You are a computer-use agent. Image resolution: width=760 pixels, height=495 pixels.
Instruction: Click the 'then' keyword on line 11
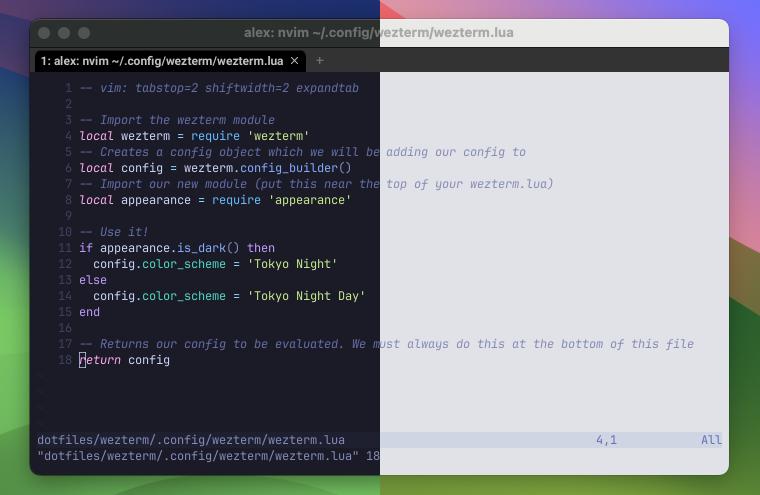(x=261, y=248)
